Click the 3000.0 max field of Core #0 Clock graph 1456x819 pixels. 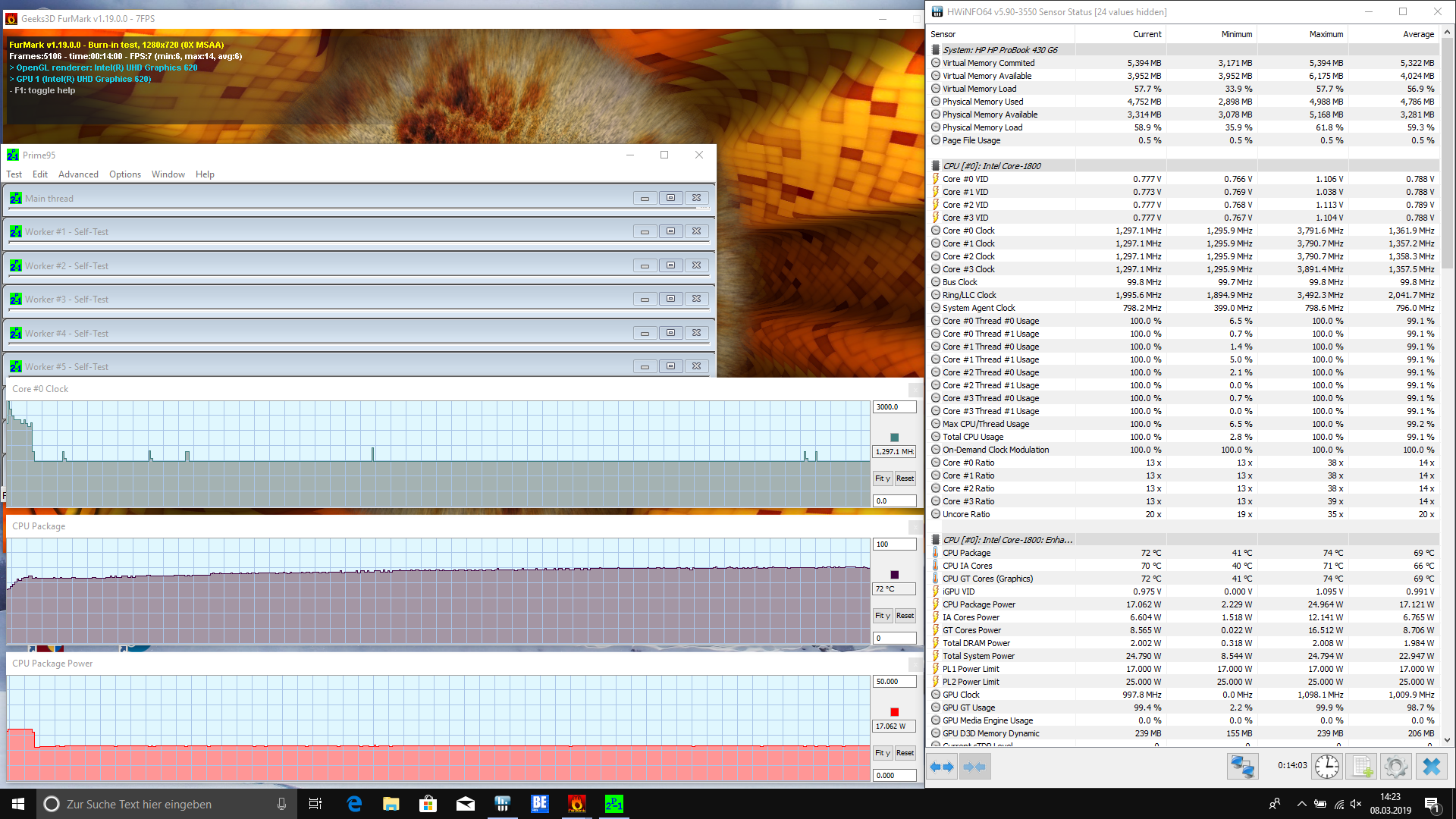(x=895, y=406)
